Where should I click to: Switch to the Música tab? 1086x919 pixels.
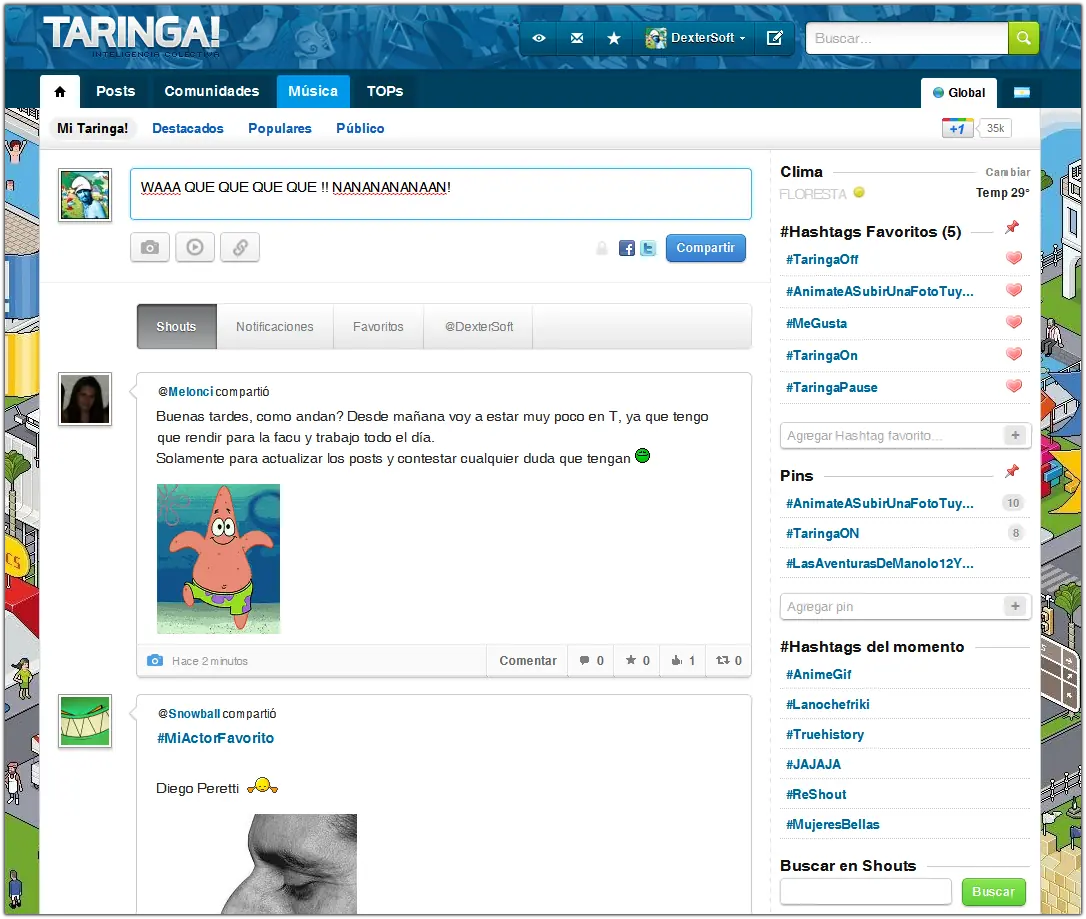point(313,91)
